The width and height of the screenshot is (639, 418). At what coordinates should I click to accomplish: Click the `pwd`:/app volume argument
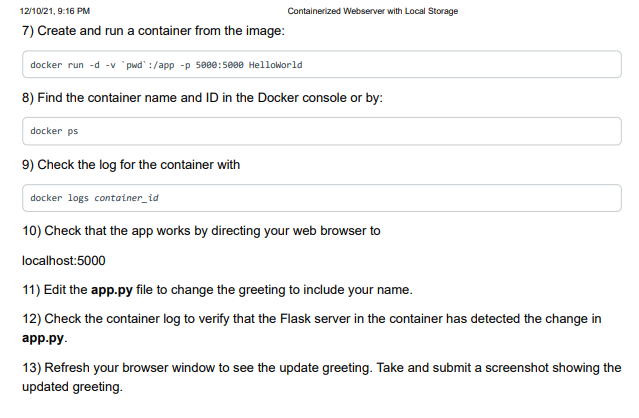pyautogui.click(x=148, y=65)
